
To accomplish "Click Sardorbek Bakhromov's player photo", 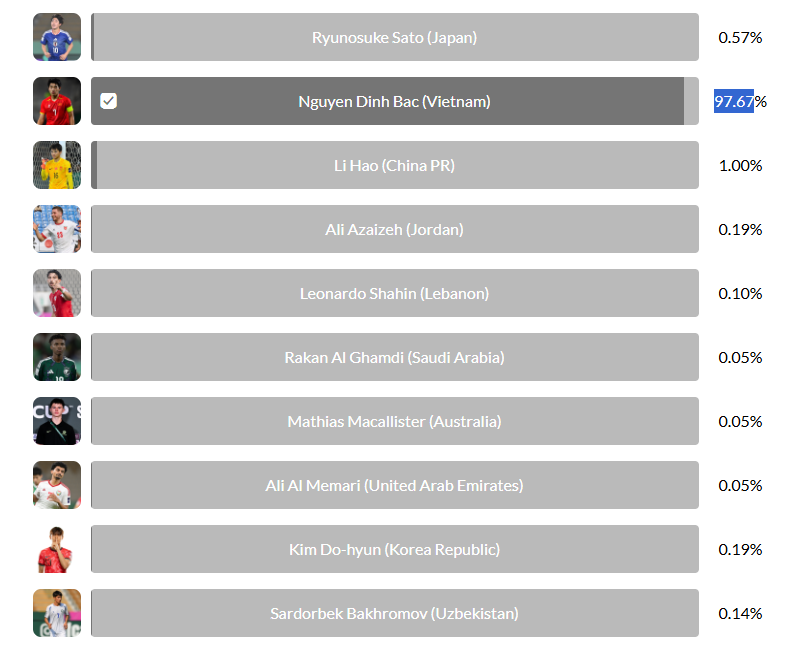I will pos(56,613).
